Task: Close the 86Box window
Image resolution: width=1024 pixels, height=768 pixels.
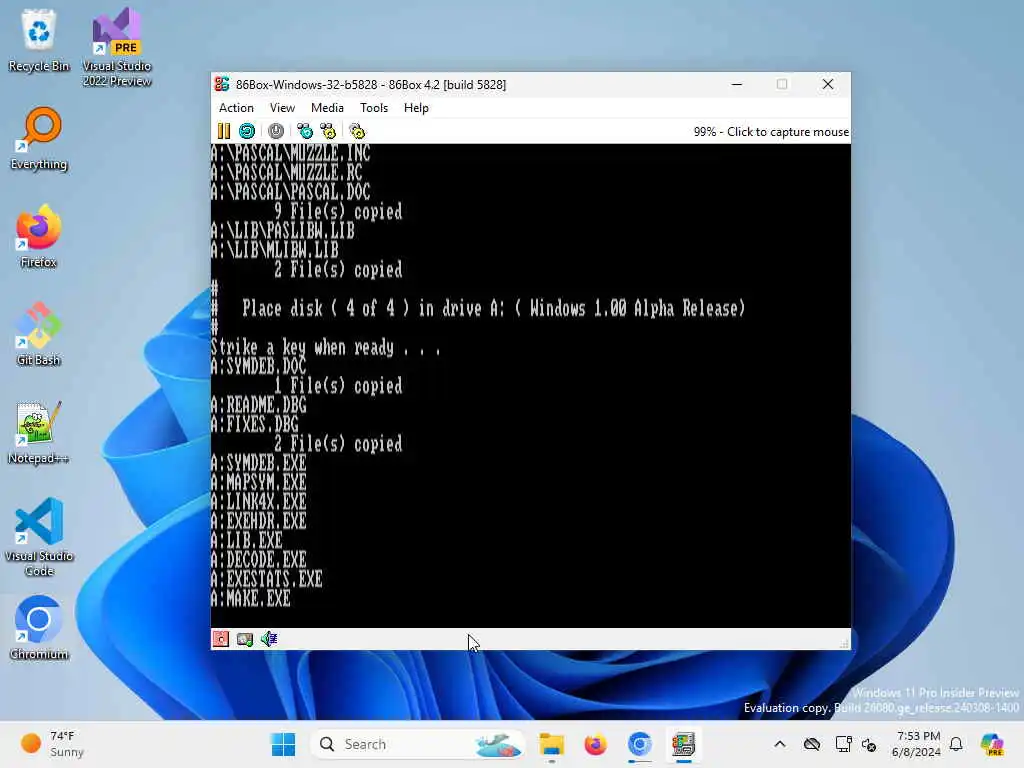Action: coord(827,84)
